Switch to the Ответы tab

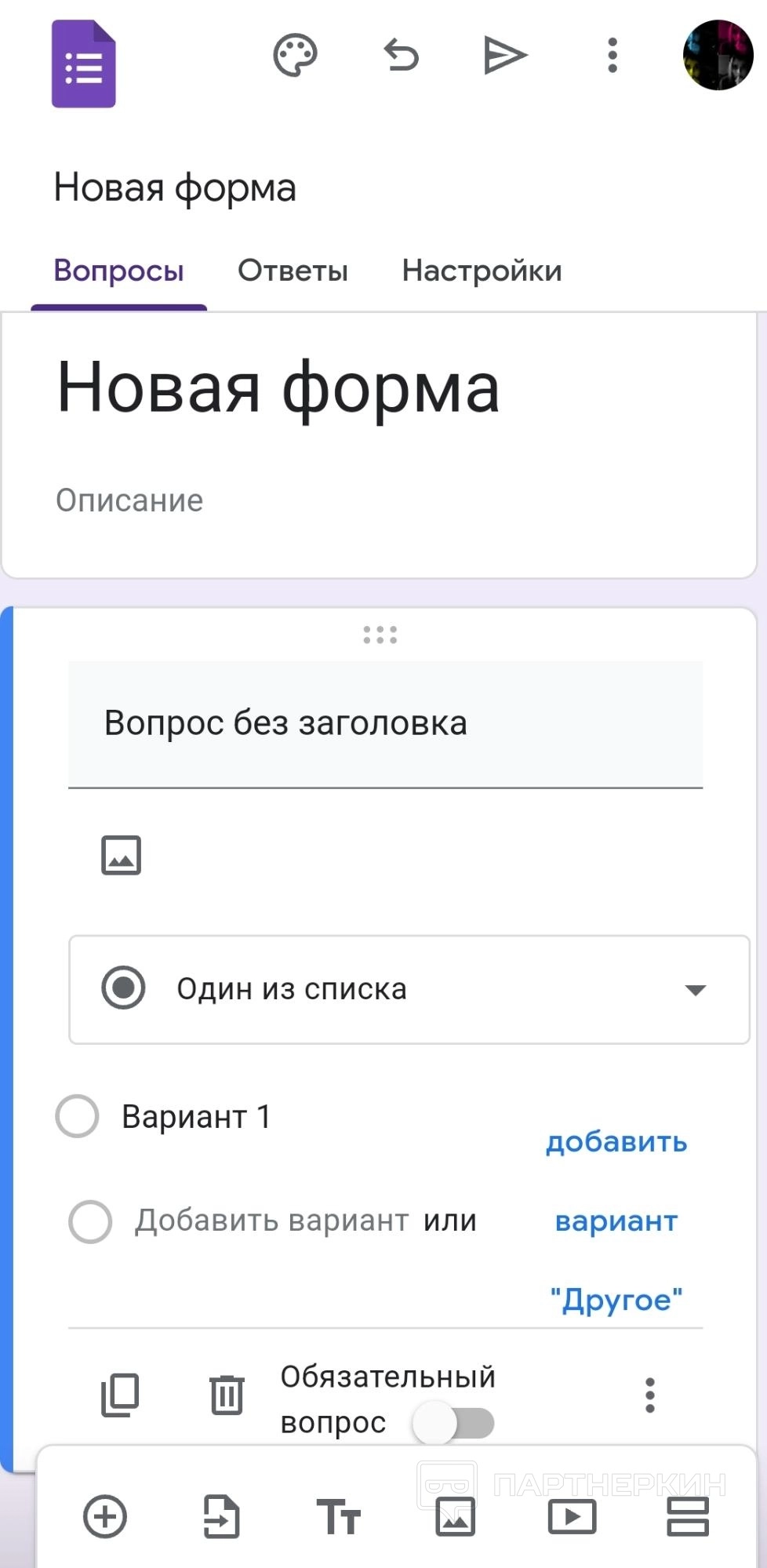(293, 271)
